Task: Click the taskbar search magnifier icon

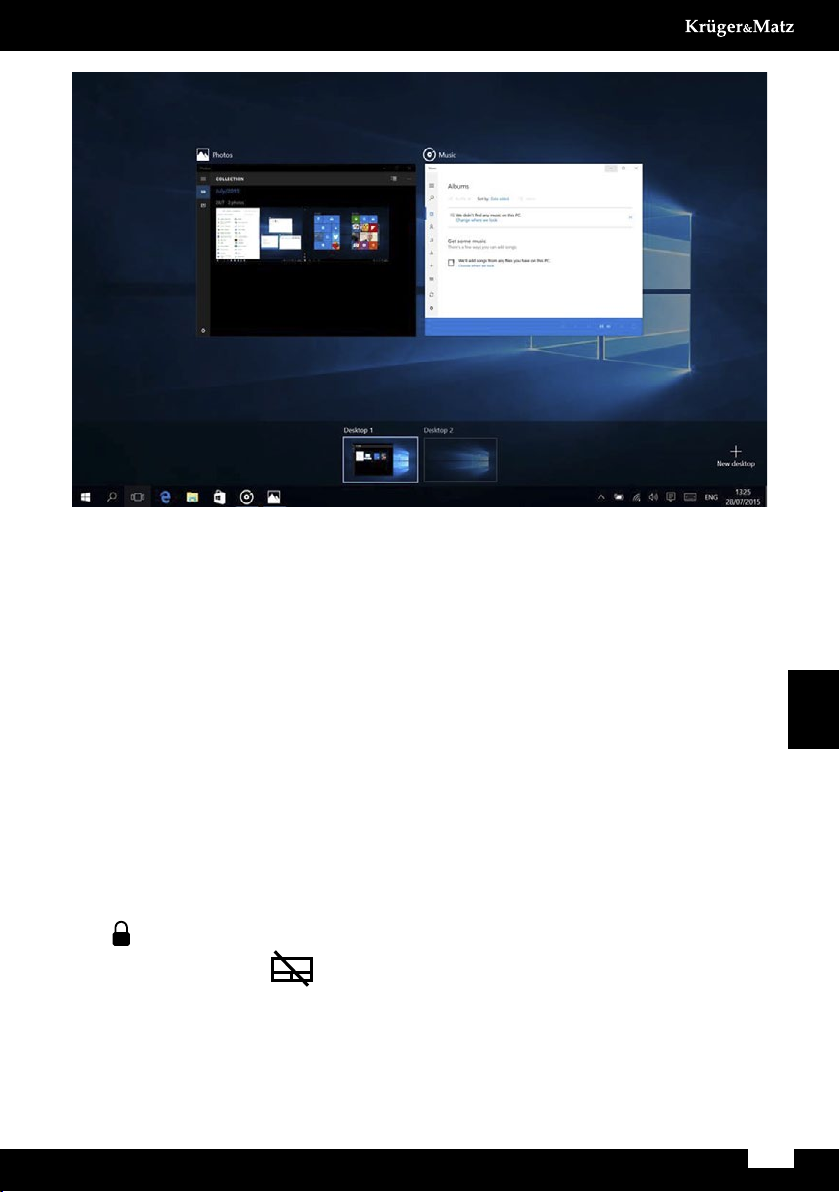Action: [112, 497]
